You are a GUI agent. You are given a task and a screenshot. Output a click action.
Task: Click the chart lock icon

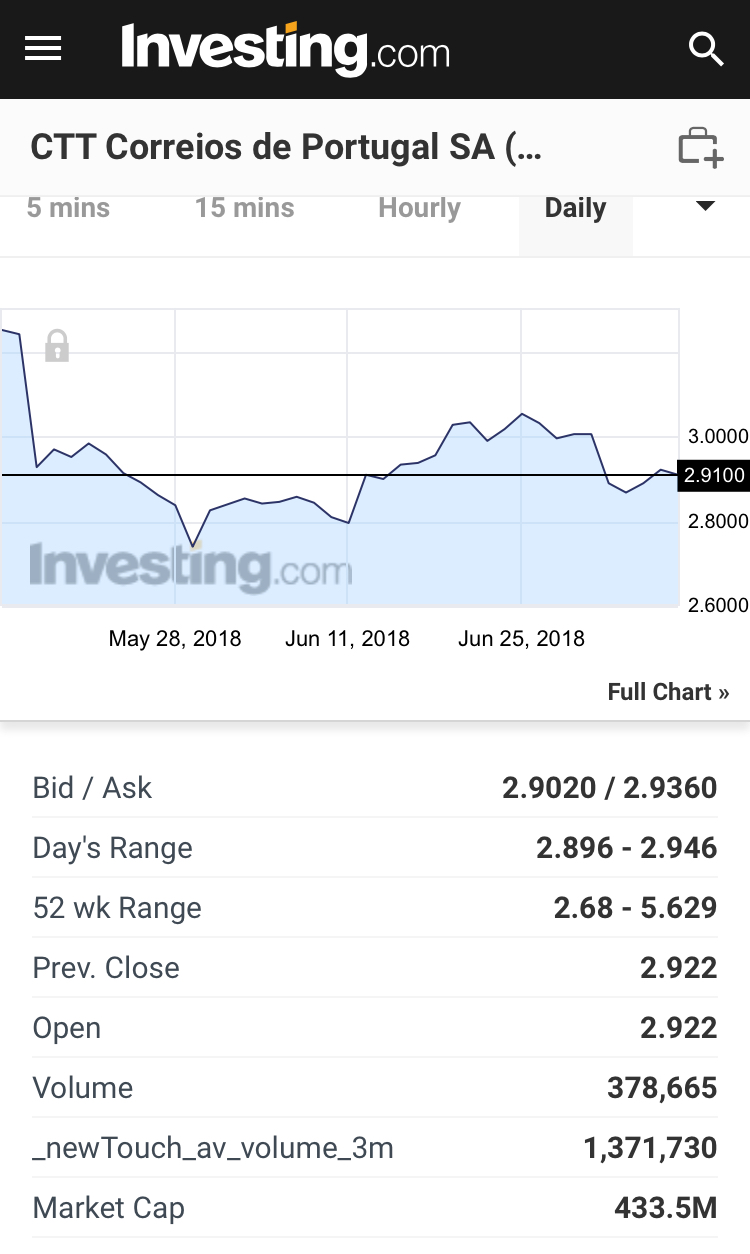pos(57,346)
